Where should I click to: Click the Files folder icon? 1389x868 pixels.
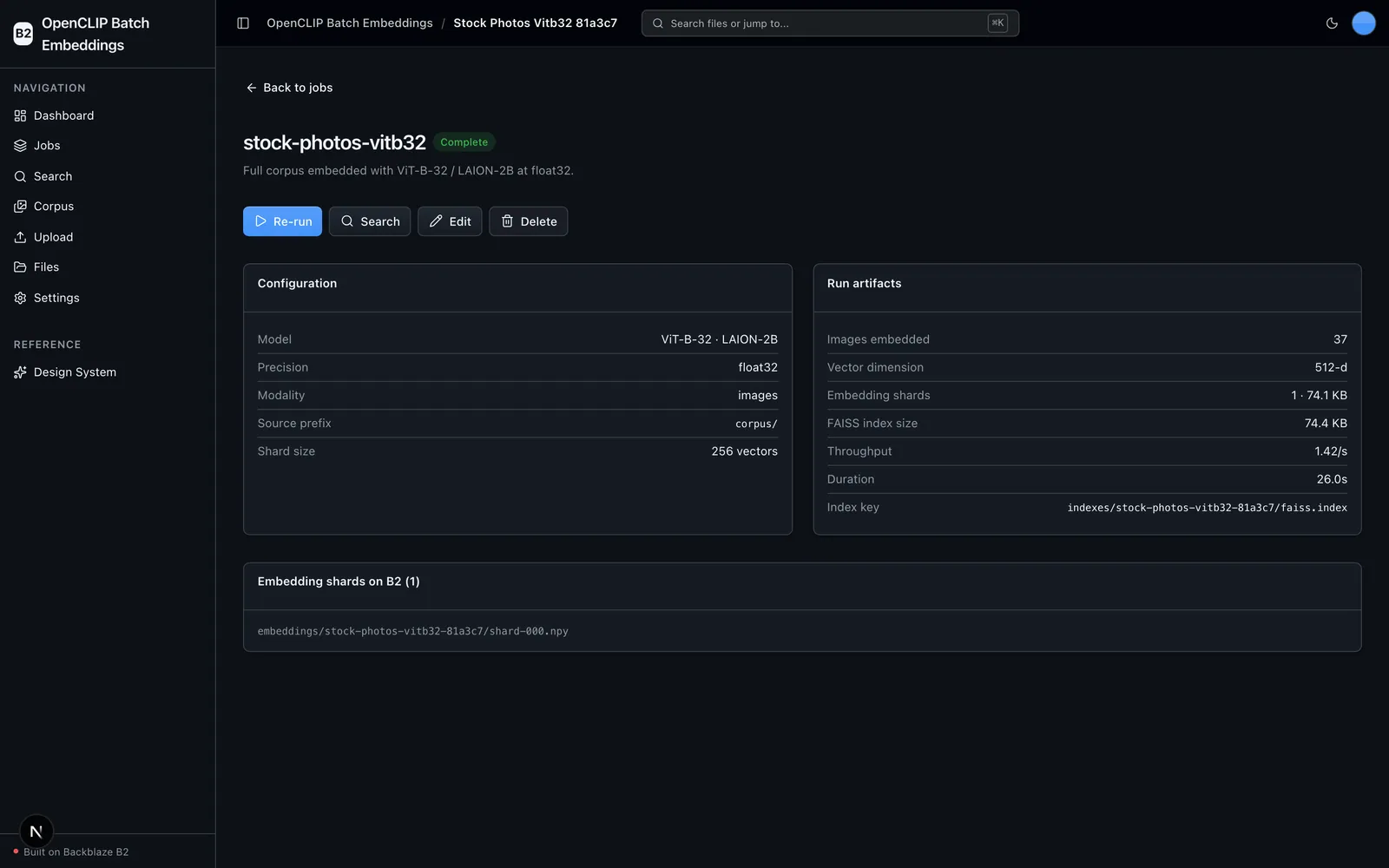(20, 267)
